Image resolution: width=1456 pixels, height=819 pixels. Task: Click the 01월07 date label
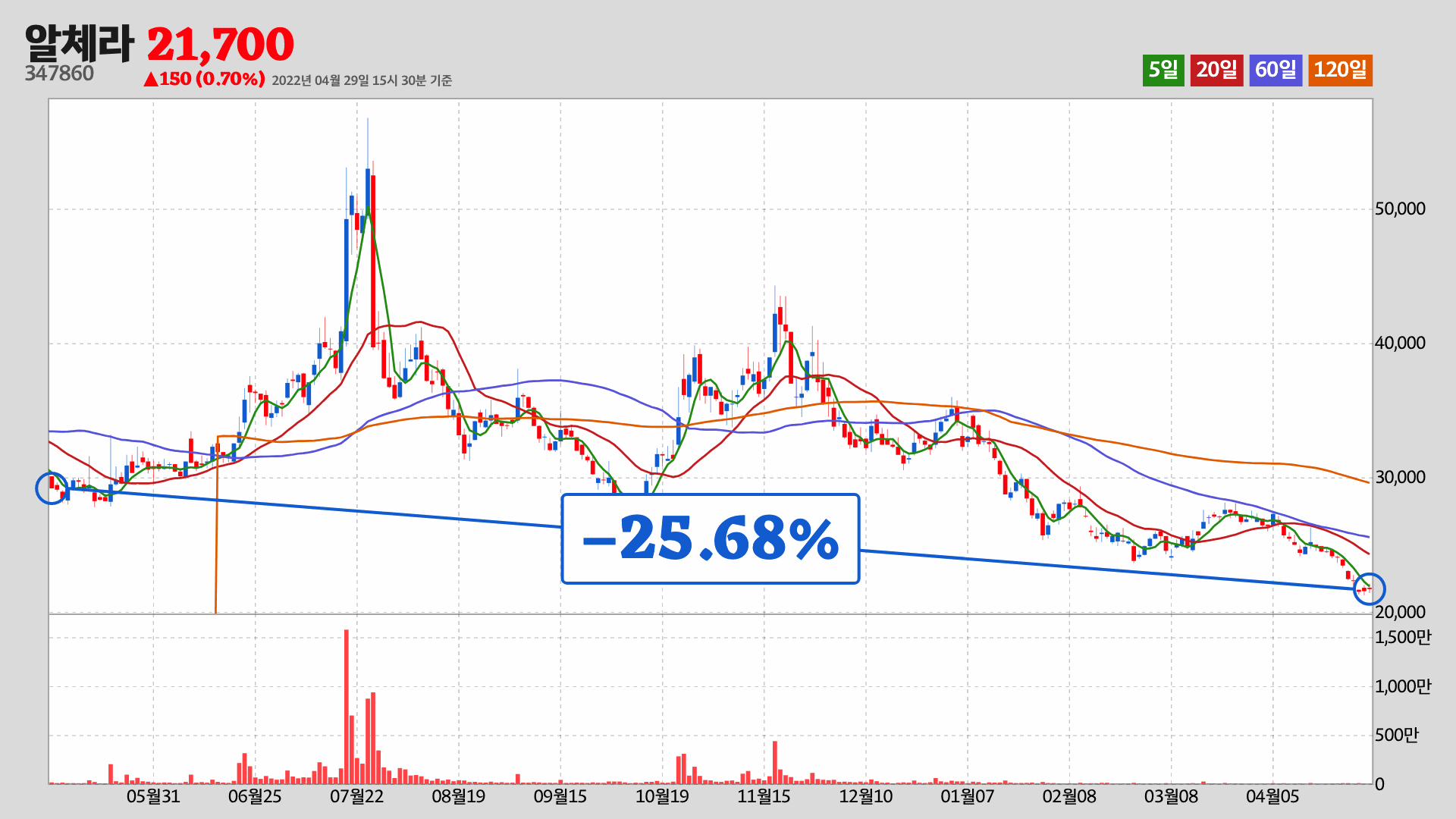967,796
